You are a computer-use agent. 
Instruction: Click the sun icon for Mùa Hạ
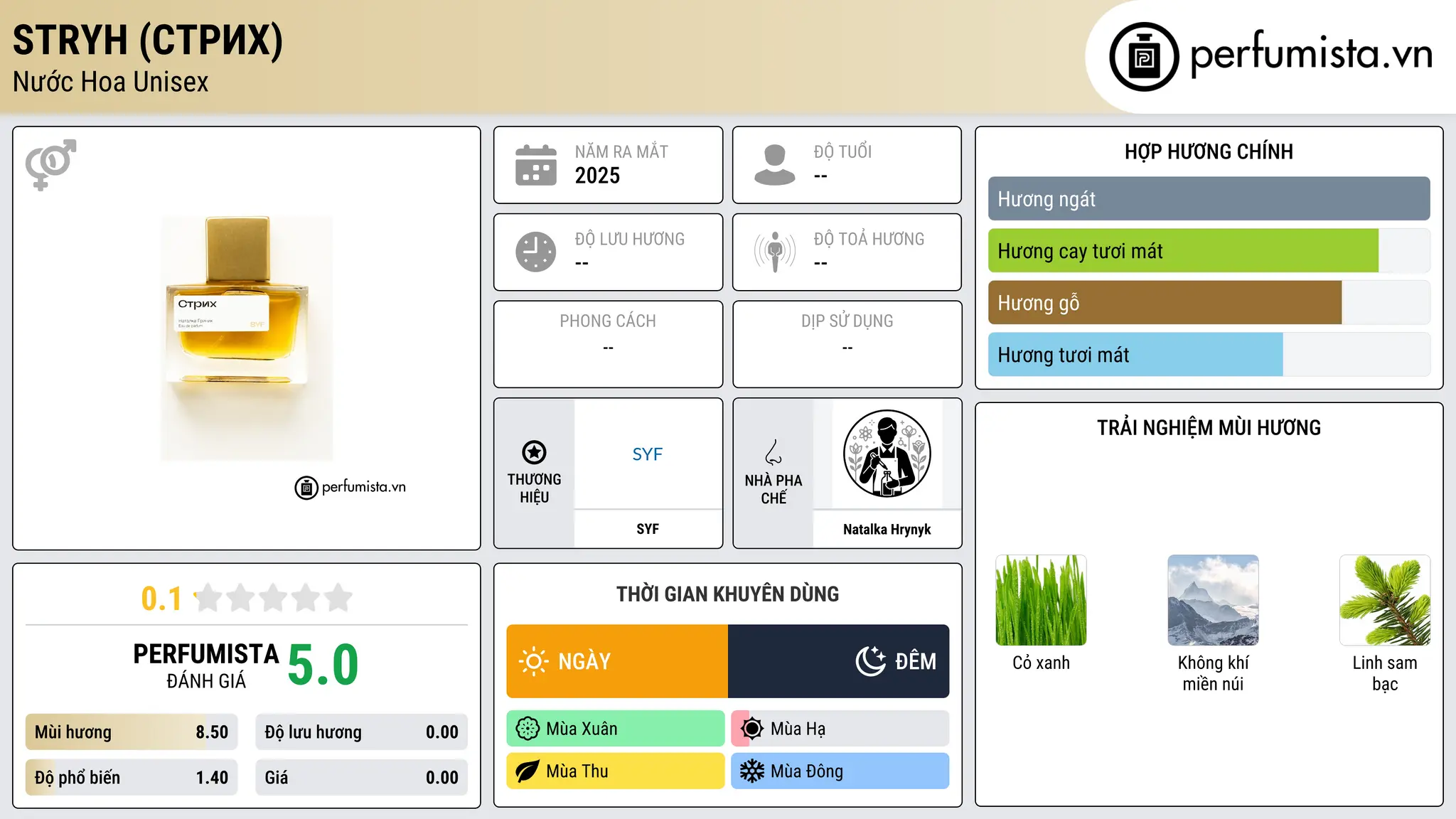752,729
